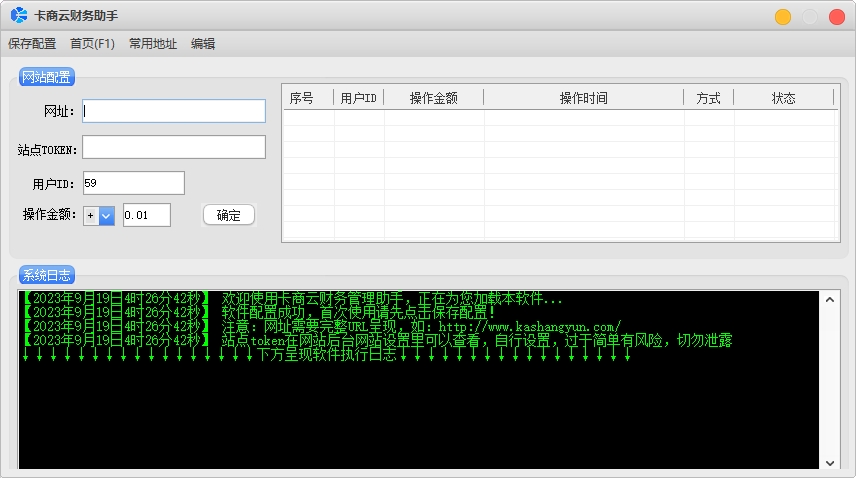Open the 常用地址 menu
856x478 pixels.
[x=153, y=43]
